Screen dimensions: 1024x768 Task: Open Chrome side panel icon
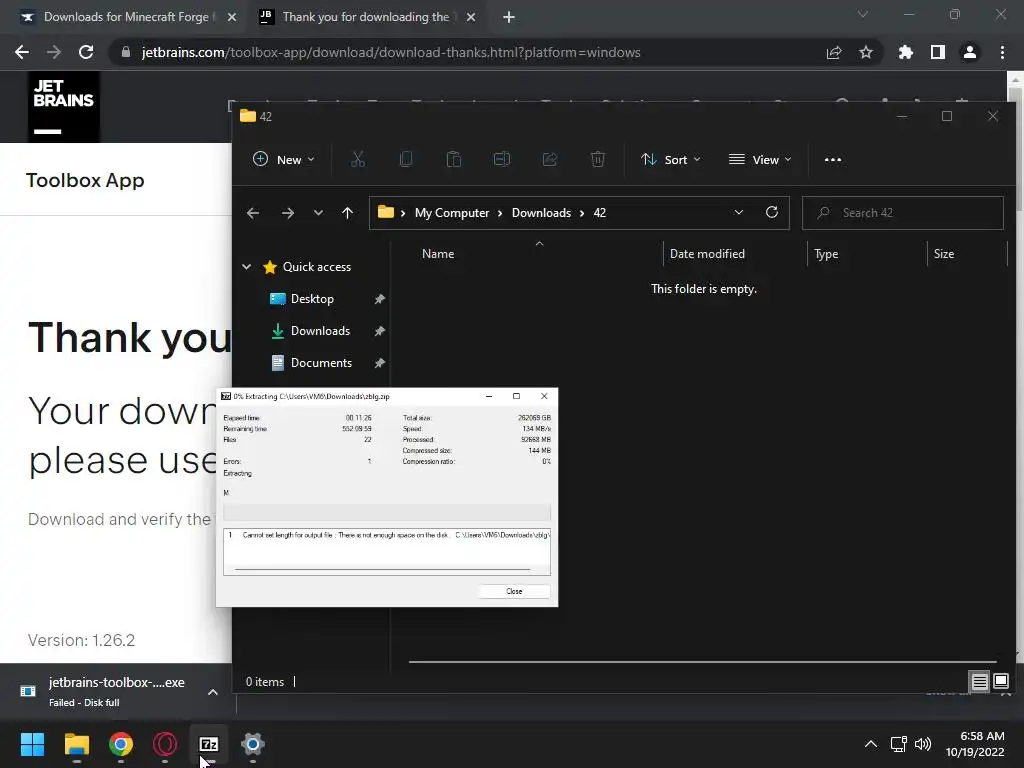pyautogui.click(x=938, y=52)
